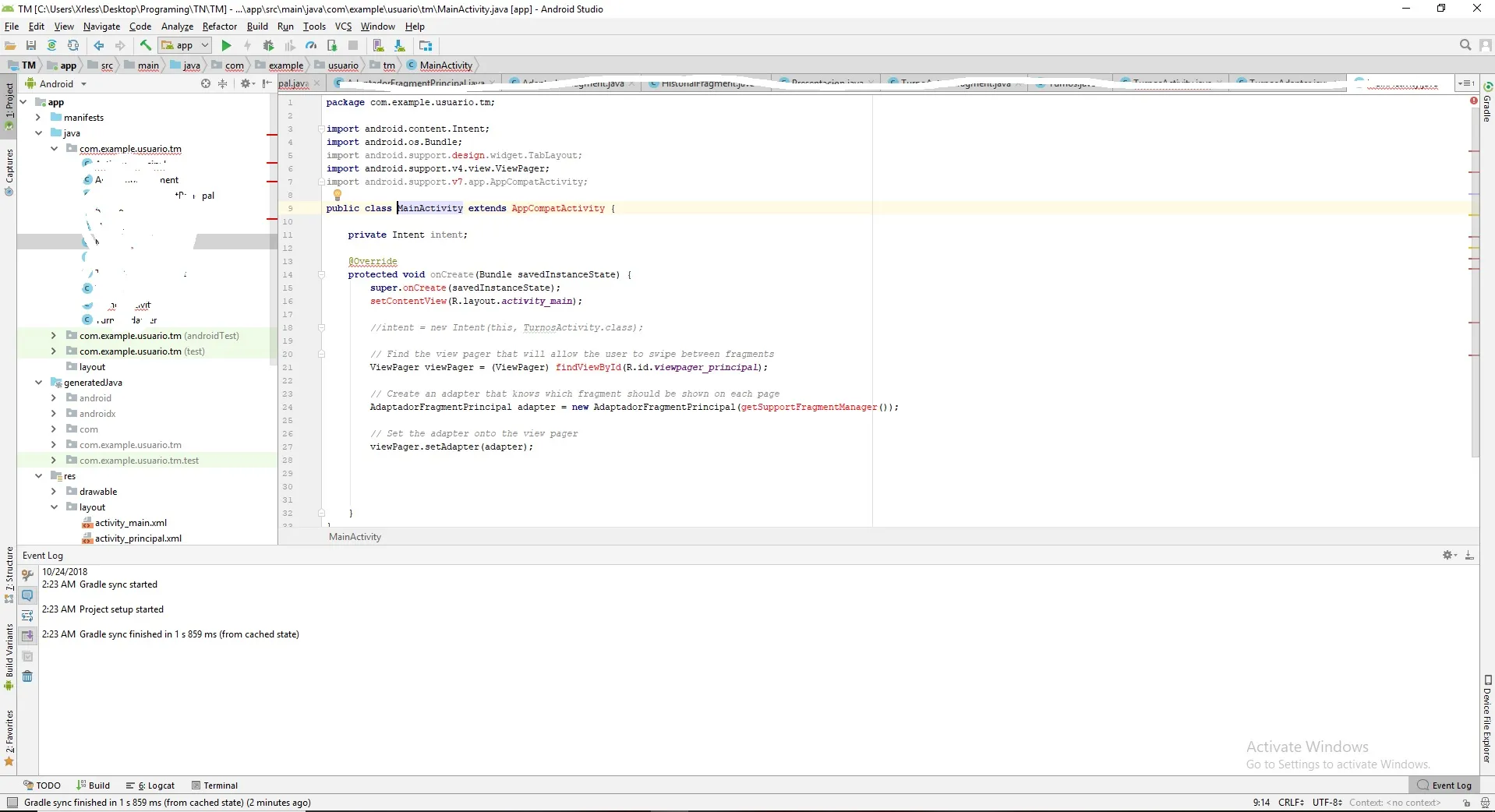Click the Event Log button in the bottom bar
1495x812 pixels.
tap(1445, 786)
